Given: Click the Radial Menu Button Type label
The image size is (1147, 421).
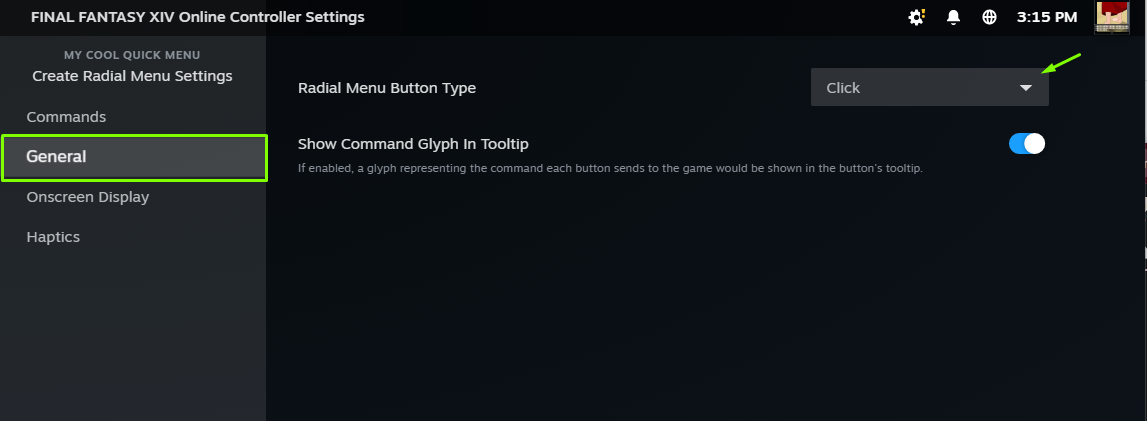Looking at the screenshot, I should point(387,88).
